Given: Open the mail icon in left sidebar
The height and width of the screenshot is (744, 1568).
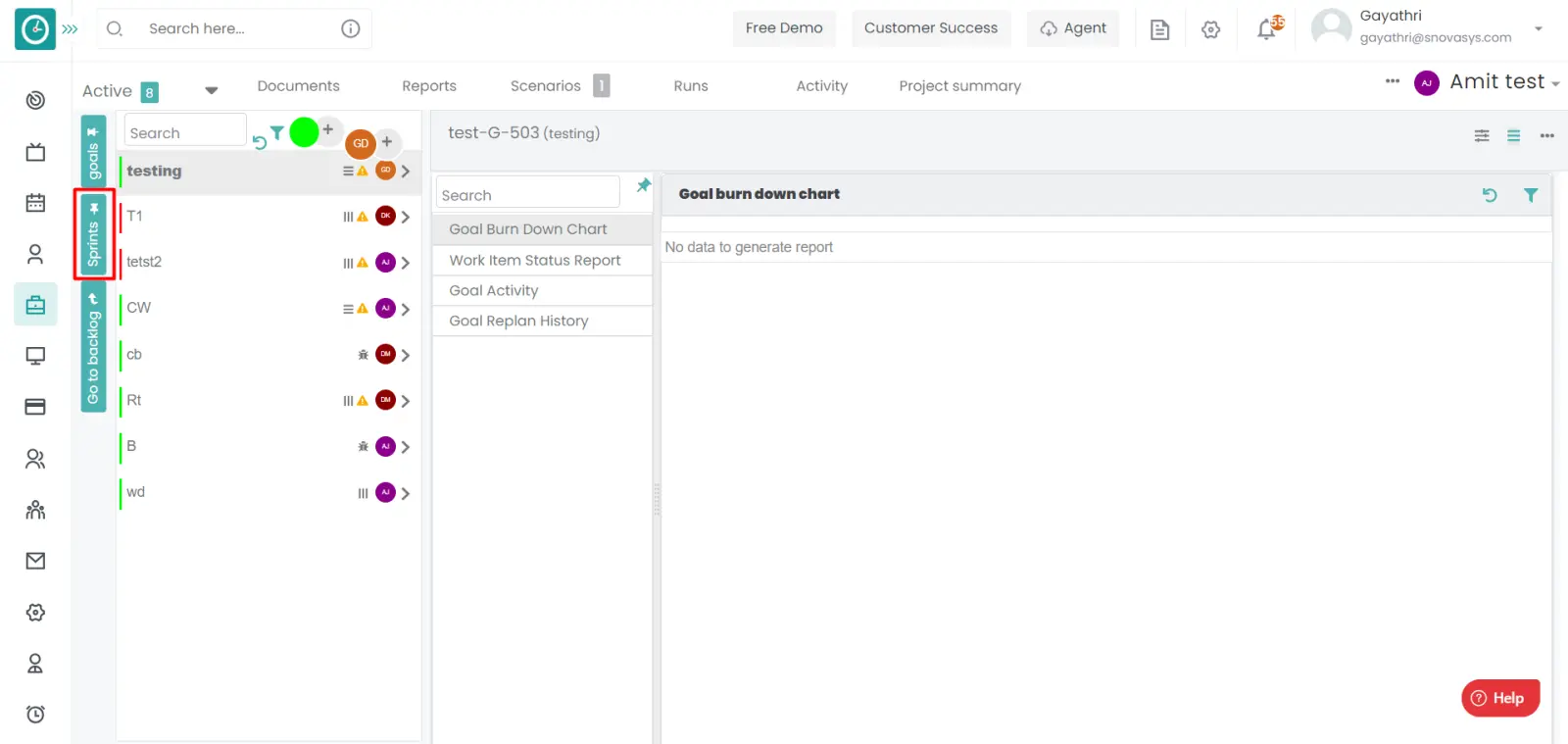Looking at the screenshot, I should 35,561.
